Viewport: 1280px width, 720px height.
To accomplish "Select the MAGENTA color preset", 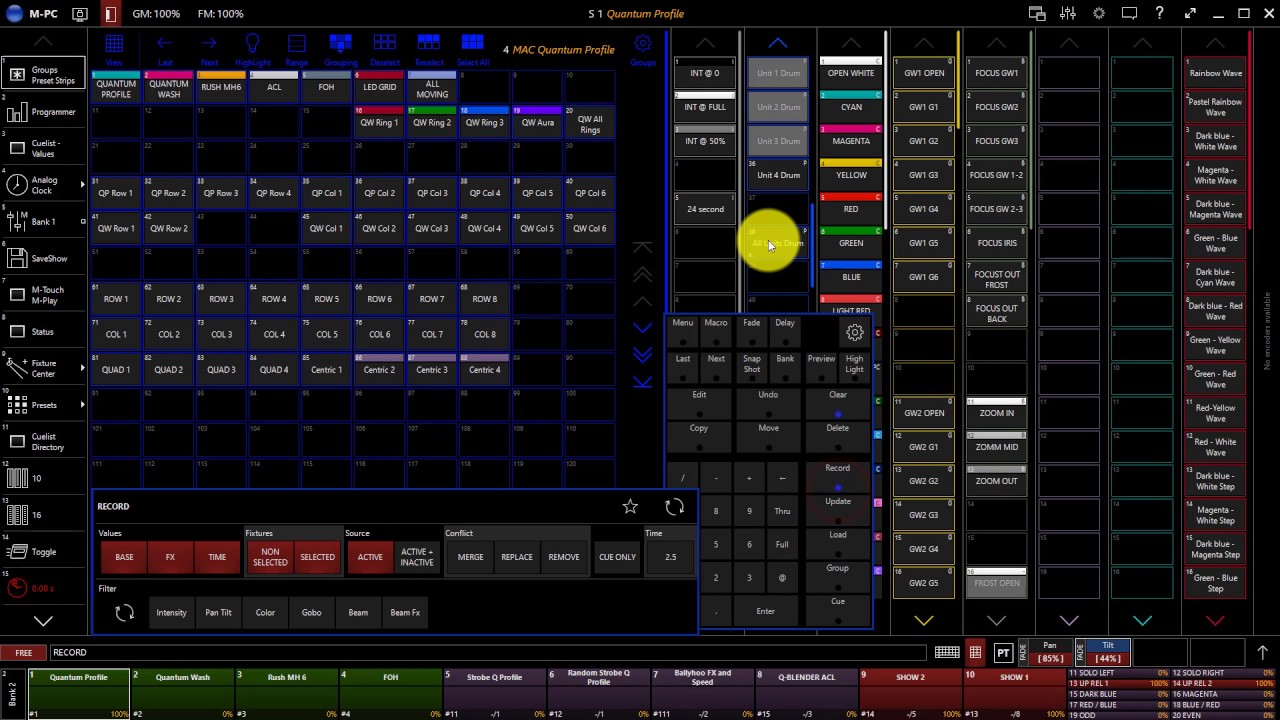I will (x=851, y=141).
